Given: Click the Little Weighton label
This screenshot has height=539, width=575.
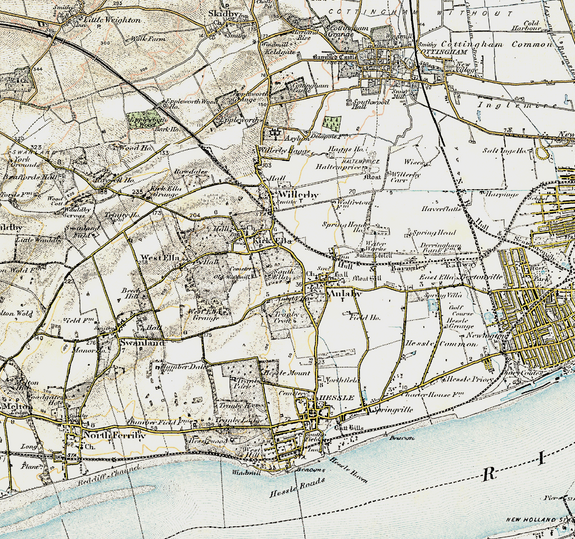Looking at the screenshot, I should pos(112,20).
